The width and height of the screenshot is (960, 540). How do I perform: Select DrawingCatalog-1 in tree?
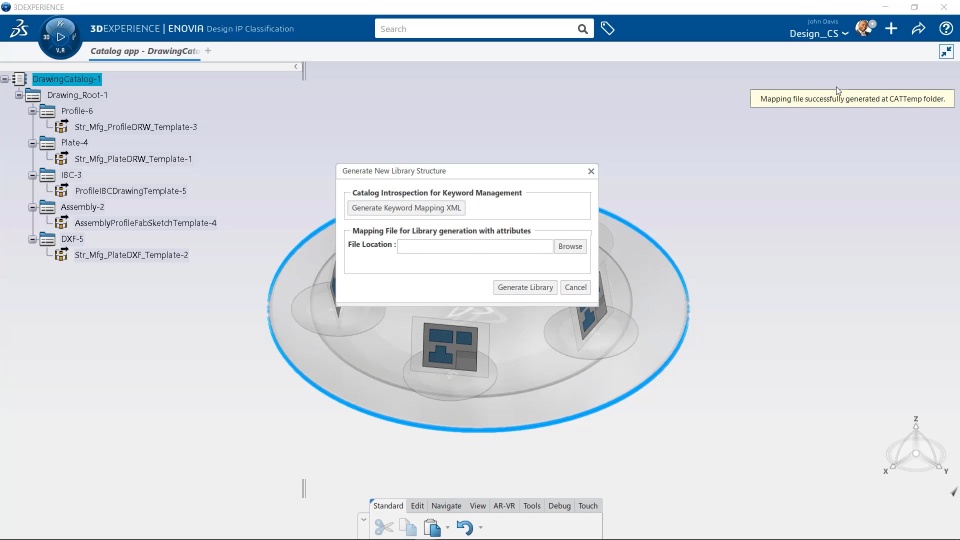click(67, 79)
